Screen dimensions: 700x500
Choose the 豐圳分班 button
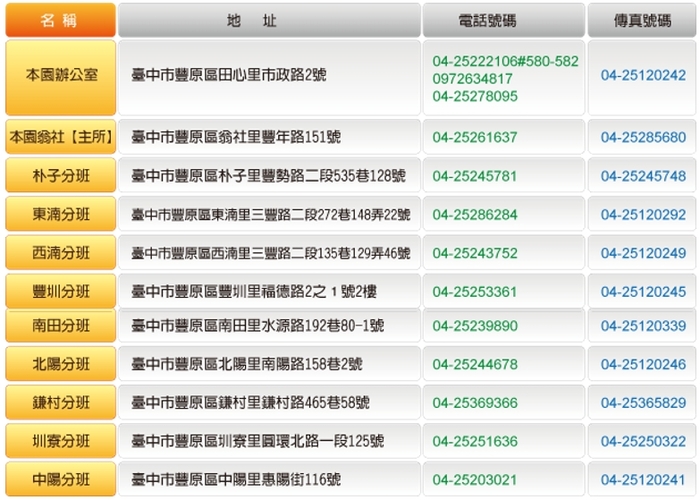pyautogui.click(x=61, y=292)
